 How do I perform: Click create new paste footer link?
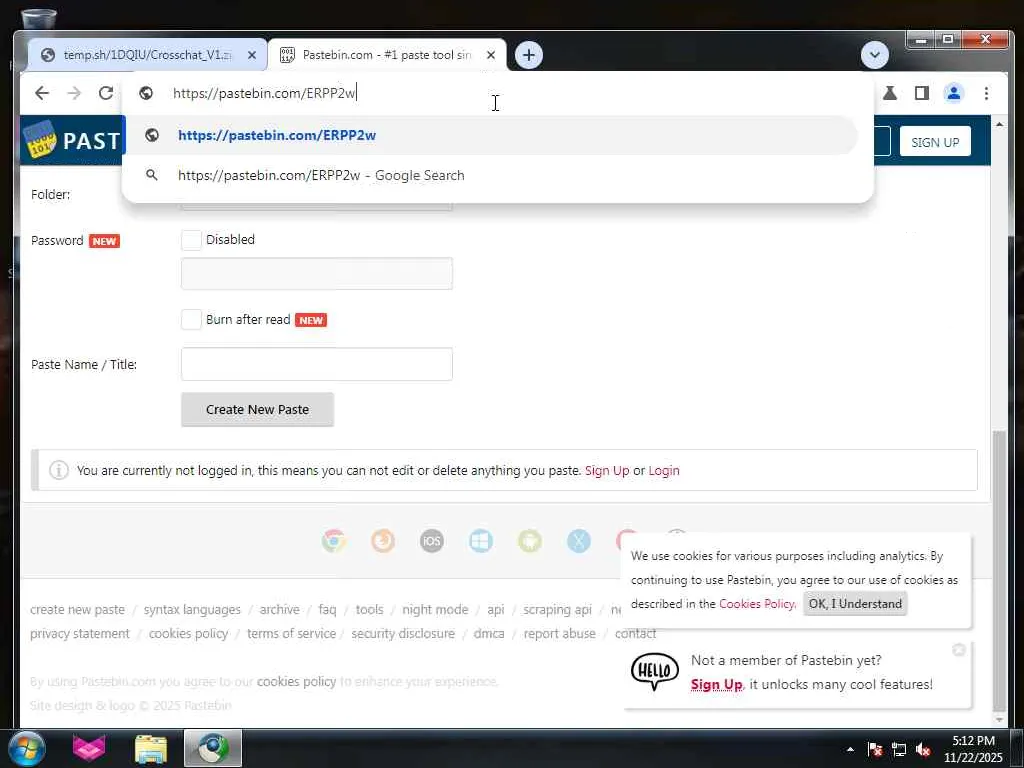(x=77, y=609)
